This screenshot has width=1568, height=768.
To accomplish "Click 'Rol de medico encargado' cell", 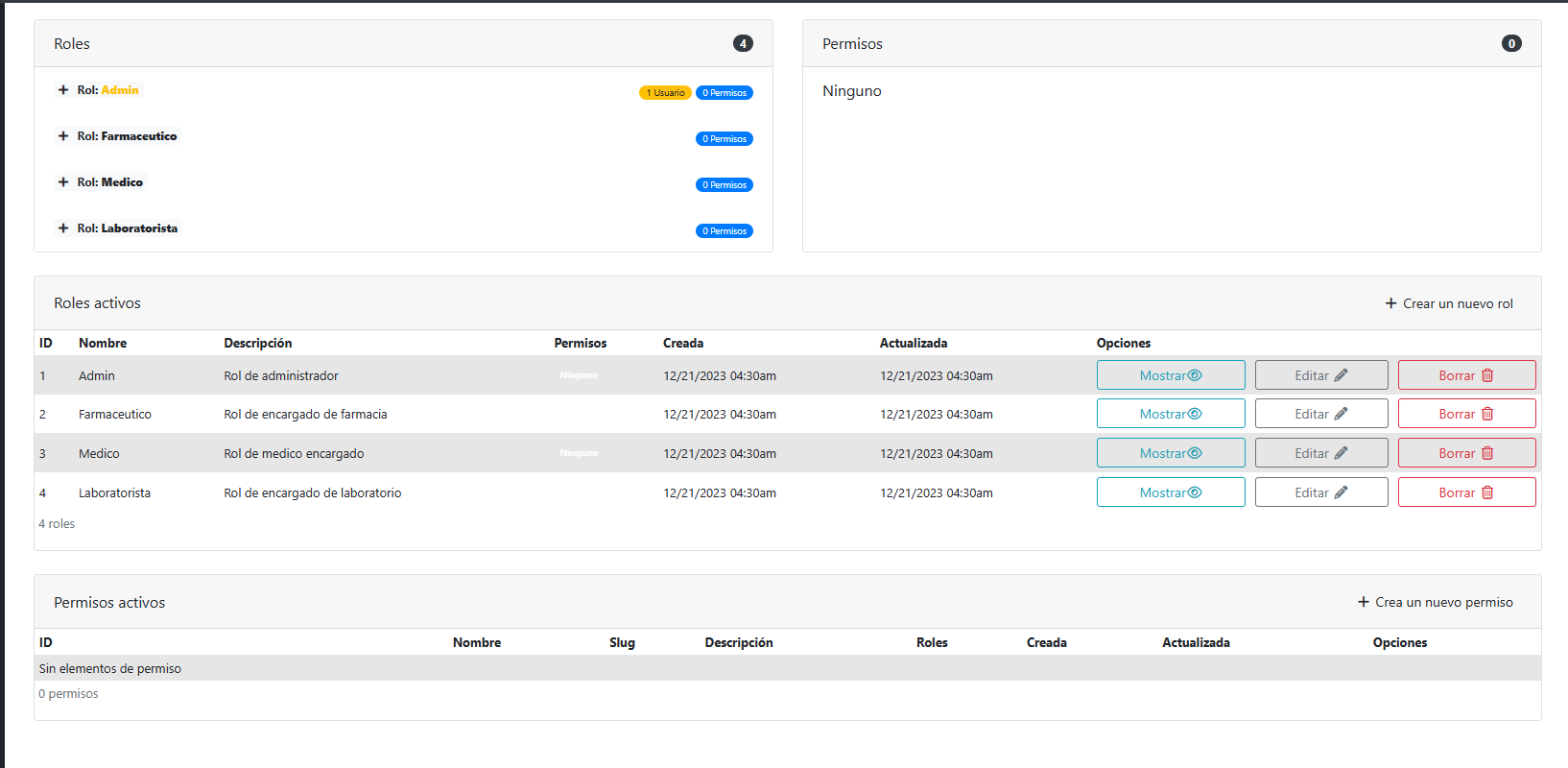I will [x=294, y=454].
